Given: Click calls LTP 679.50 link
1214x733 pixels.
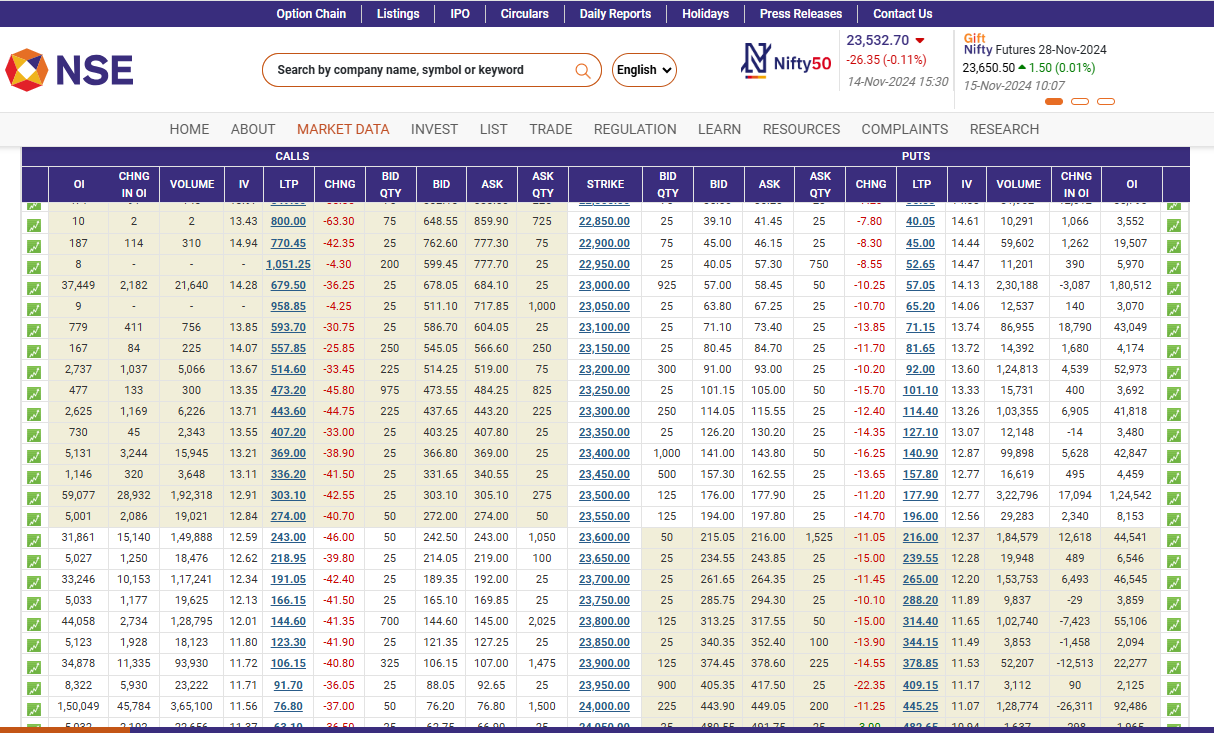Looking at the screenshot, I should (x=288, y=285).
